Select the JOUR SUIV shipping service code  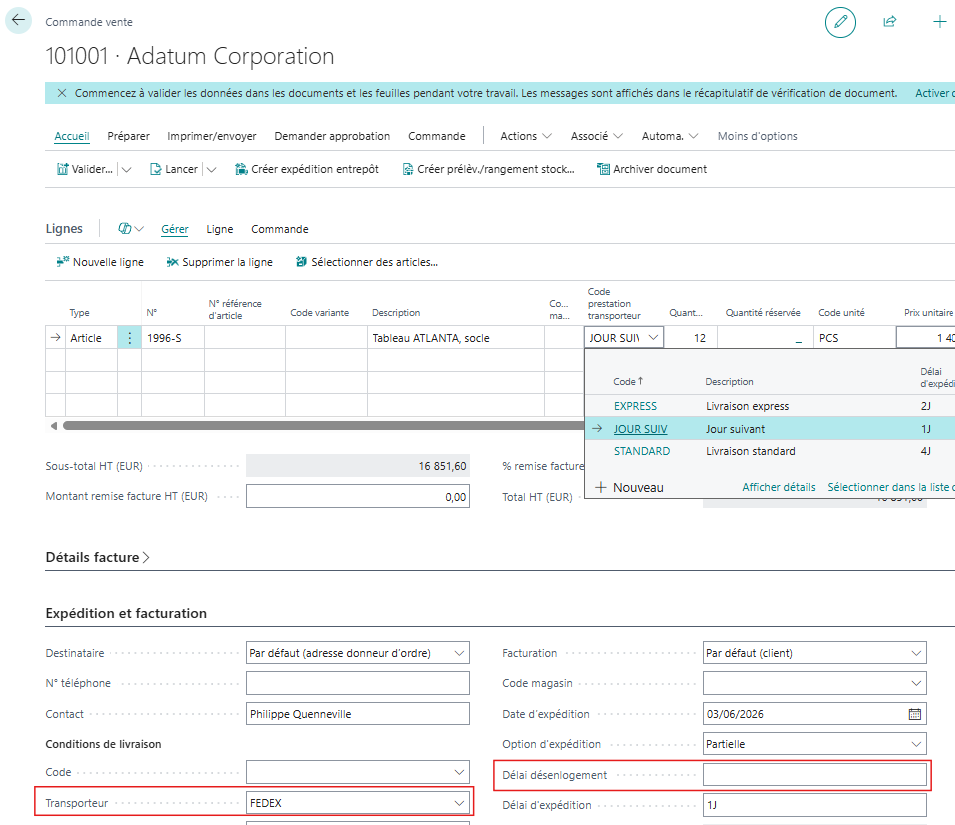[x=640, y=429]
